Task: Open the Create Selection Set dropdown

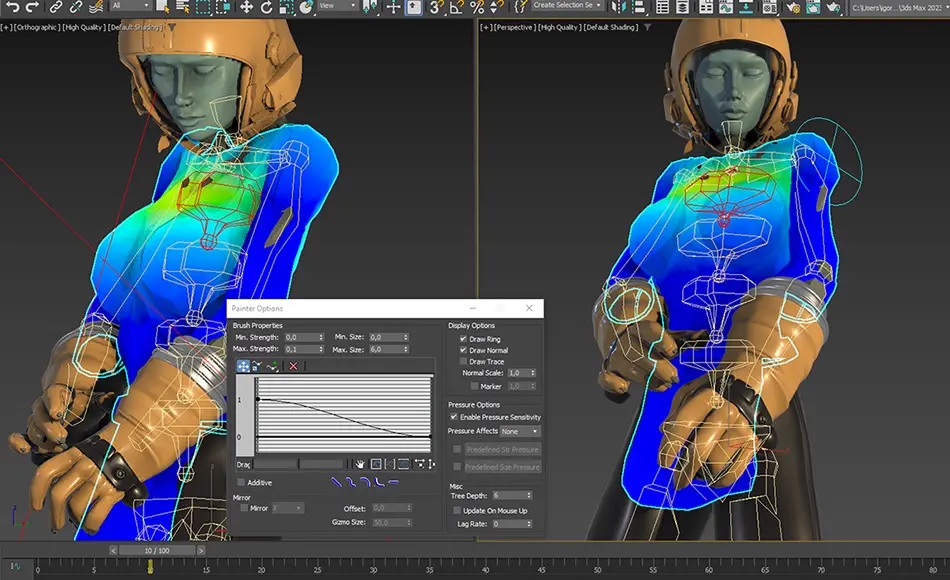Action: 568,5
